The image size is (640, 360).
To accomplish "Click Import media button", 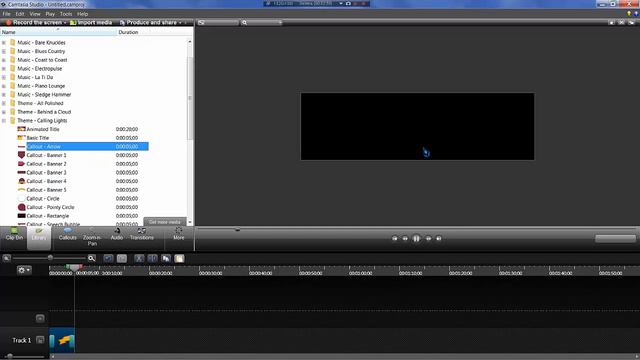I will 91,22.
